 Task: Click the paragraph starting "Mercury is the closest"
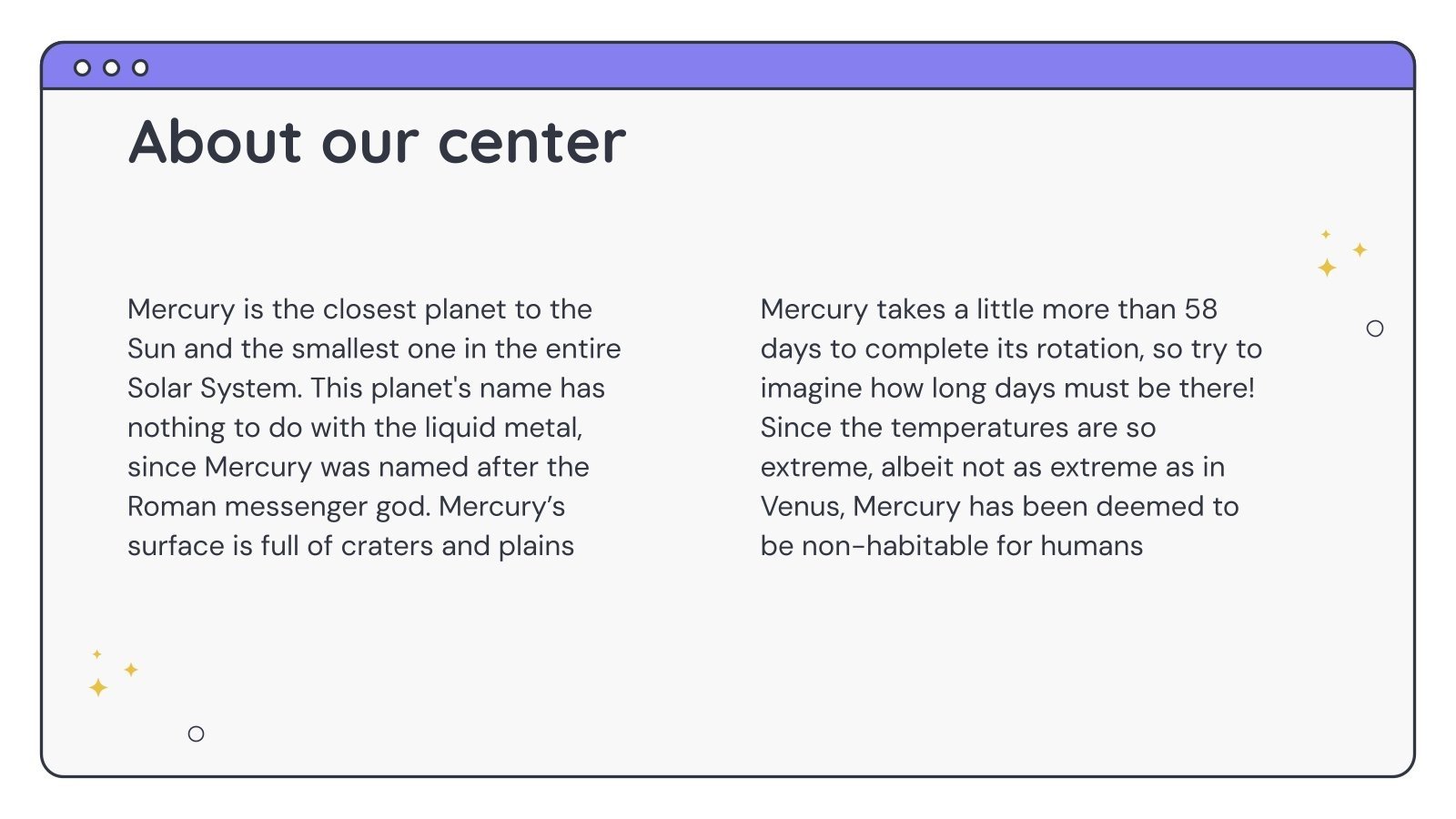pos(373,427)
